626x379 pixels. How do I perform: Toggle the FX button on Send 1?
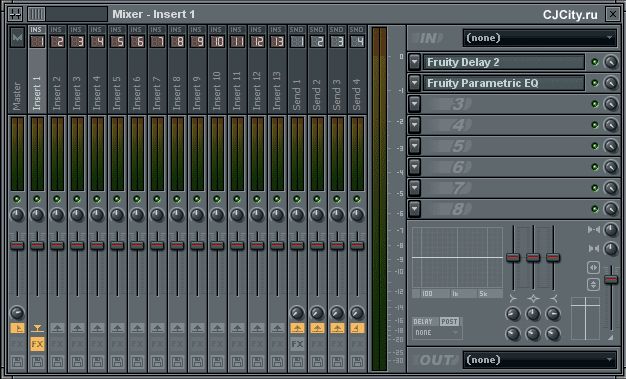tap(297, 344)
